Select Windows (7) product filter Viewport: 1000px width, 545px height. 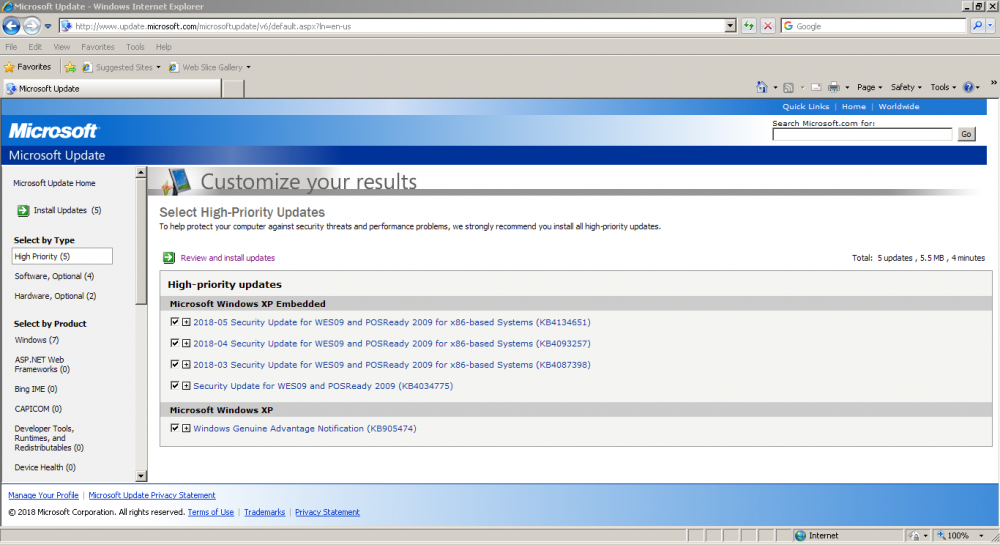coord(36,340)
